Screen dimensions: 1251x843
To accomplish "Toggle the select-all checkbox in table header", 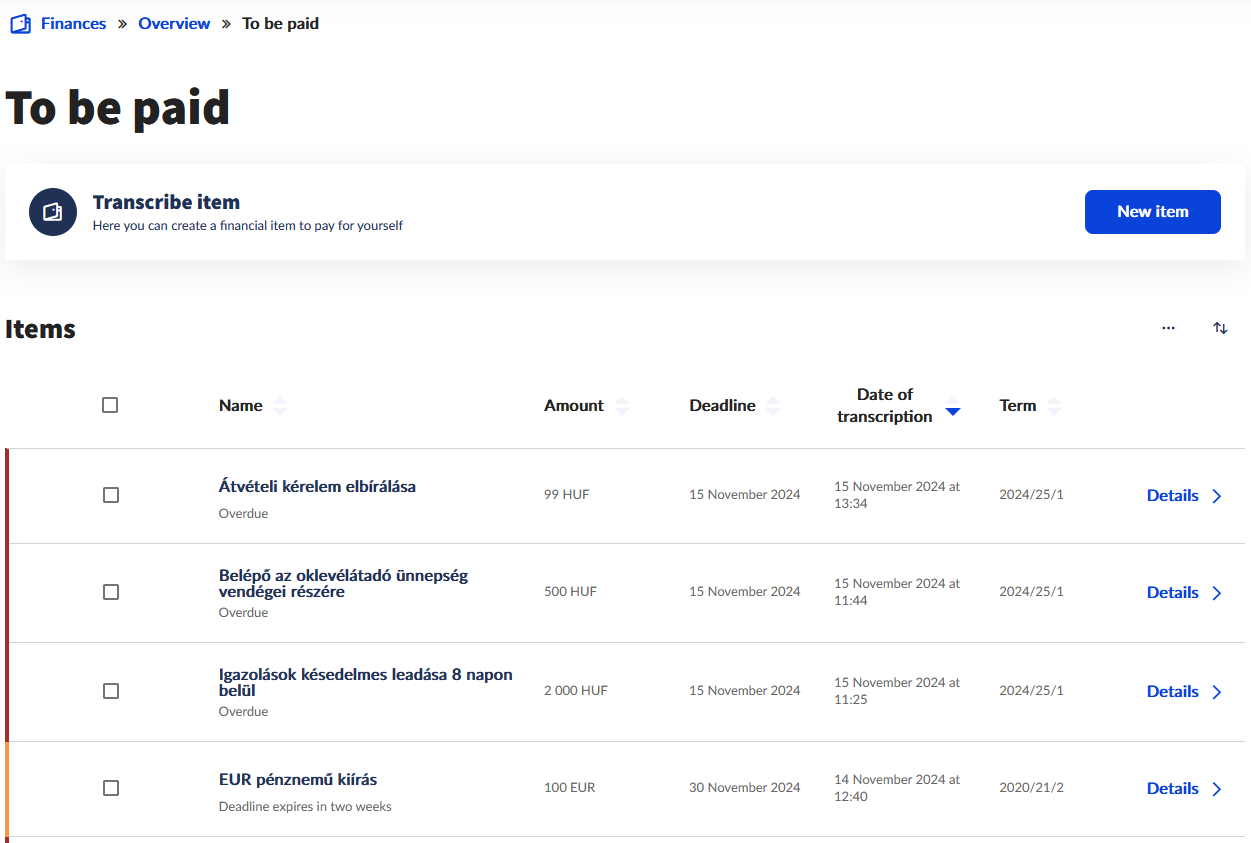I will tap(110, 405).
